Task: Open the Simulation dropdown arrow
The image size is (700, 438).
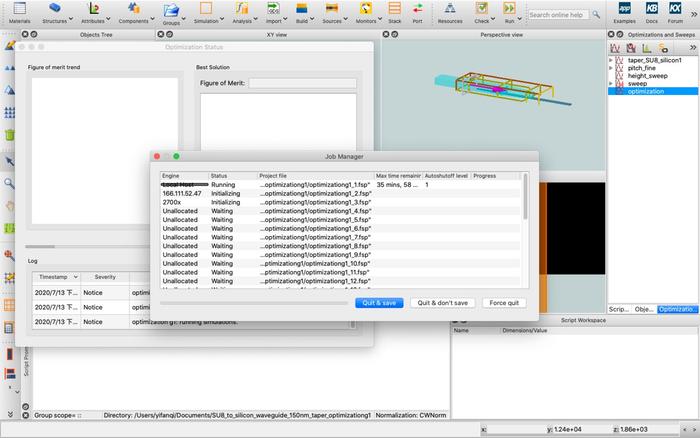Action: [221, 19]
